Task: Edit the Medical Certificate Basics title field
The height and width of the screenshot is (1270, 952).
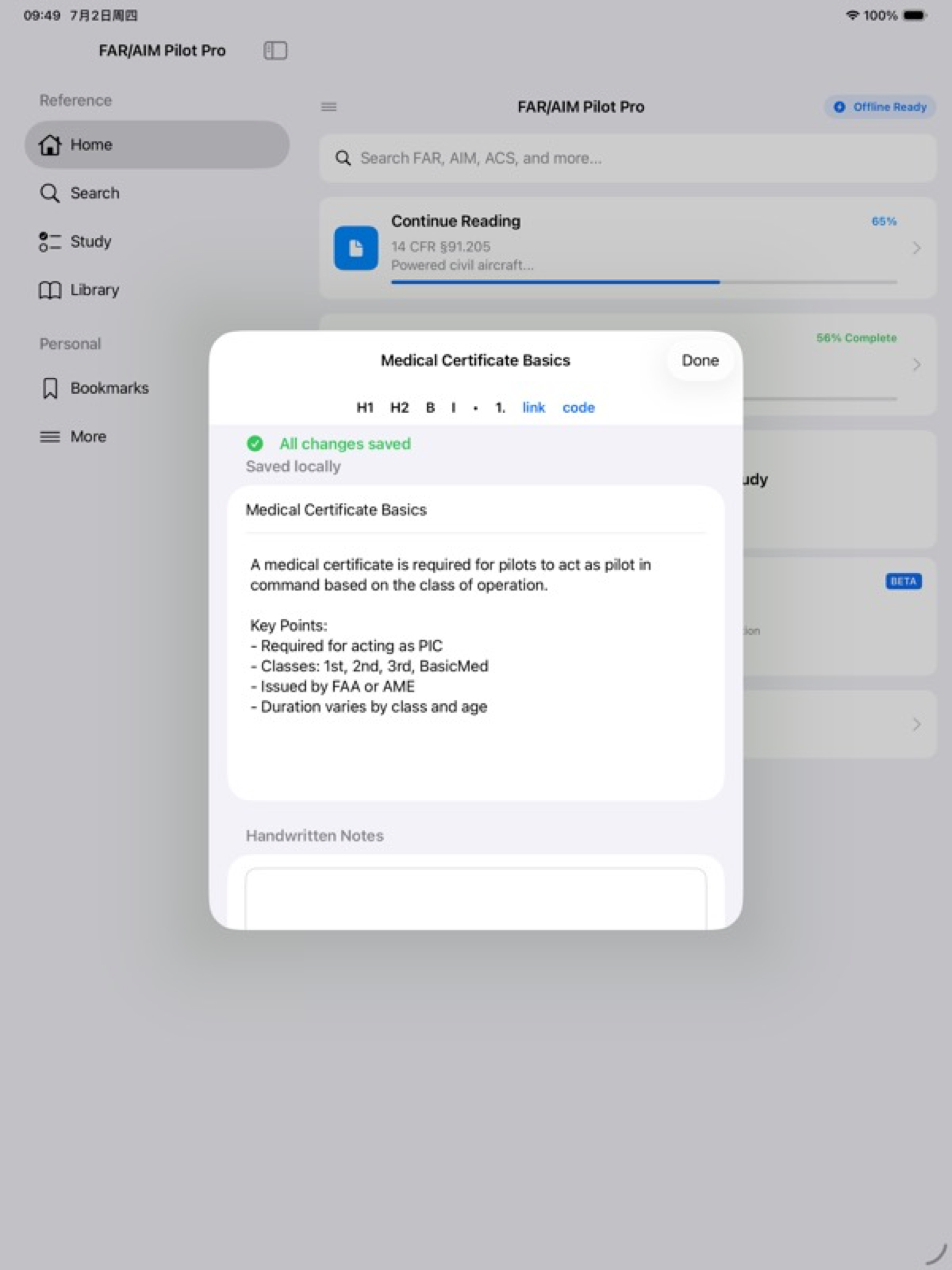Action: [x=476, y=510]
